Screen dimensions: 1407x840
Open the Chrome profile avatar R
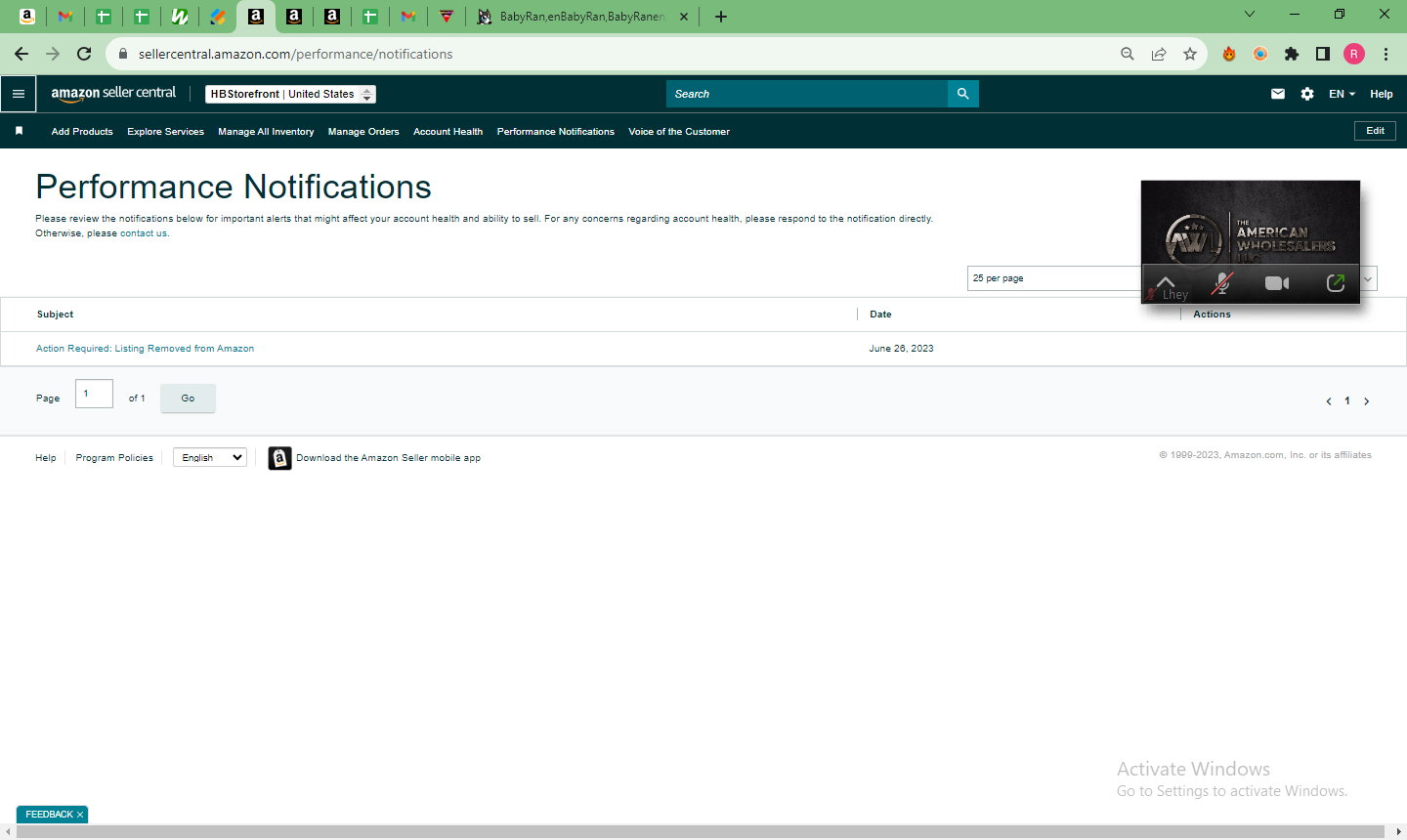[x=1354, y=54]
